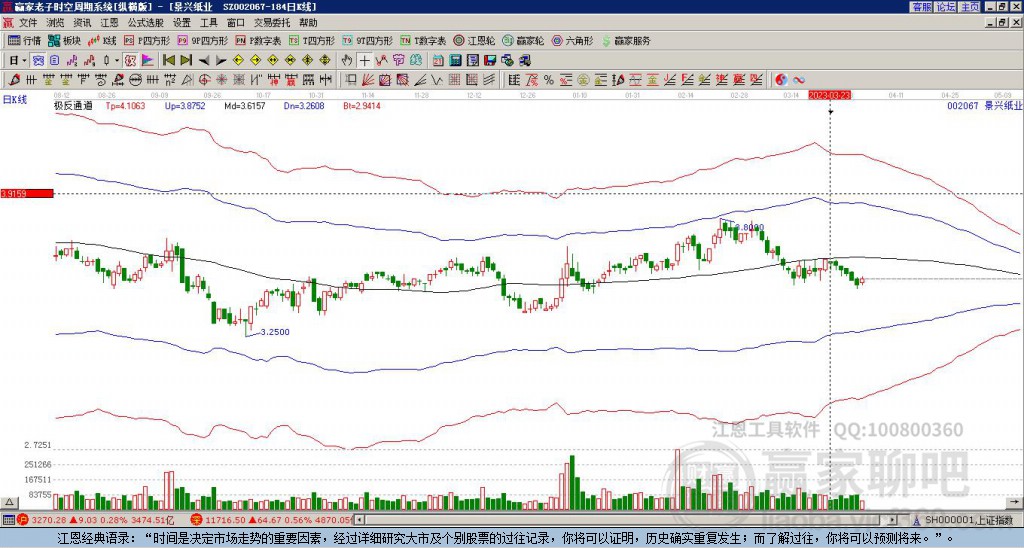Click the 日K线 label
This screenshot has height=548, width=1024.
(x=15, y=100)
